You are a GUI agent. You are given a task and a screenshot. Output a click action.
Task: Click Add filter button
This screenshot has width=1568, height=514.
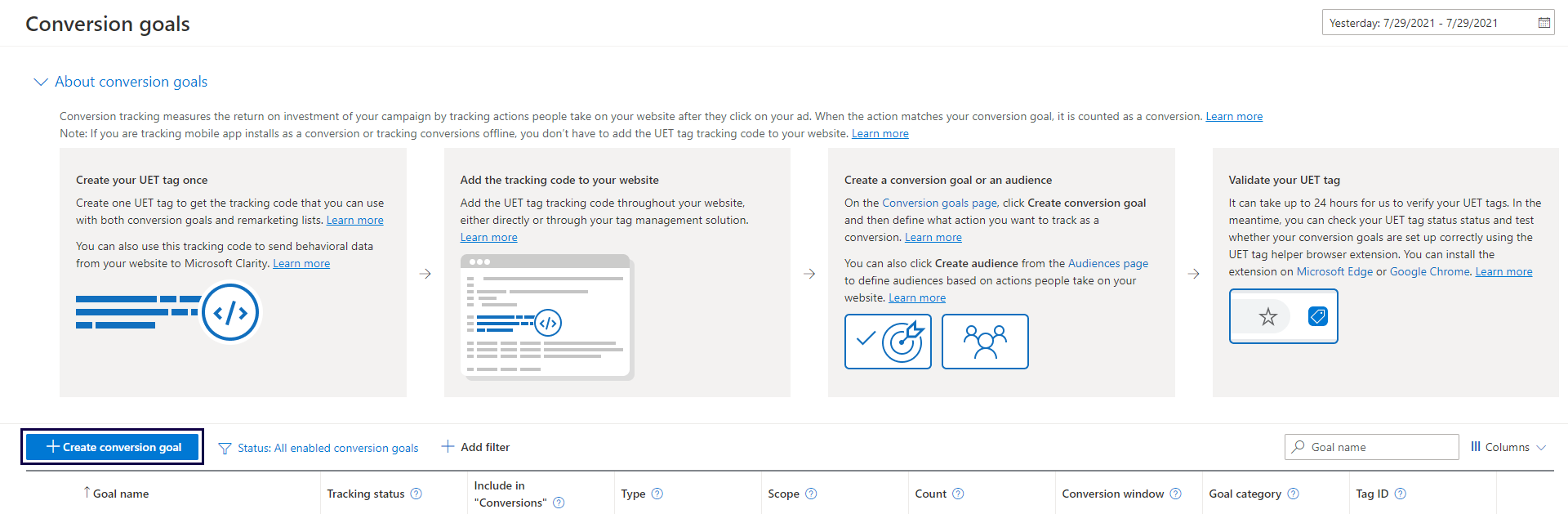tap(475, 447)
